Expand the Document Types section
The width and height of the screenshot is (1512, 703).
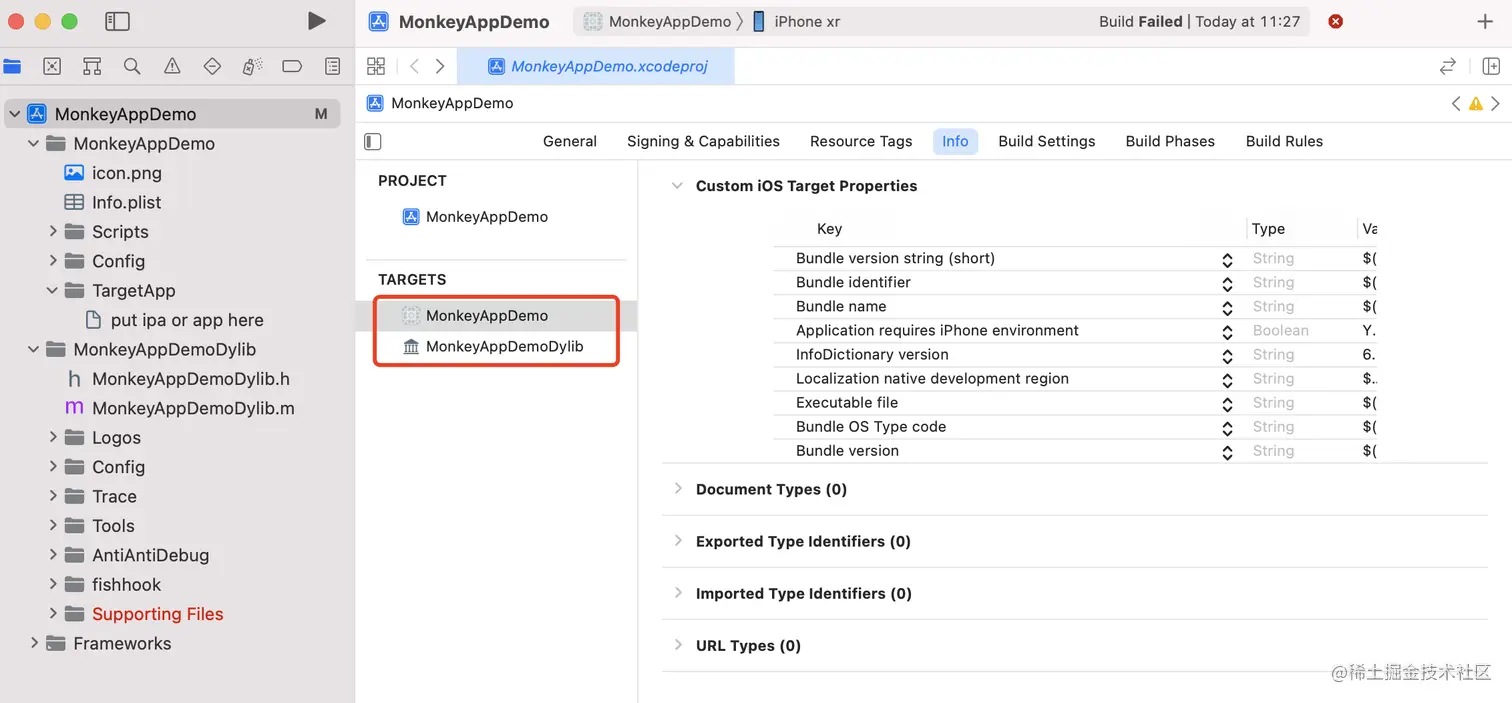(678, 489)
